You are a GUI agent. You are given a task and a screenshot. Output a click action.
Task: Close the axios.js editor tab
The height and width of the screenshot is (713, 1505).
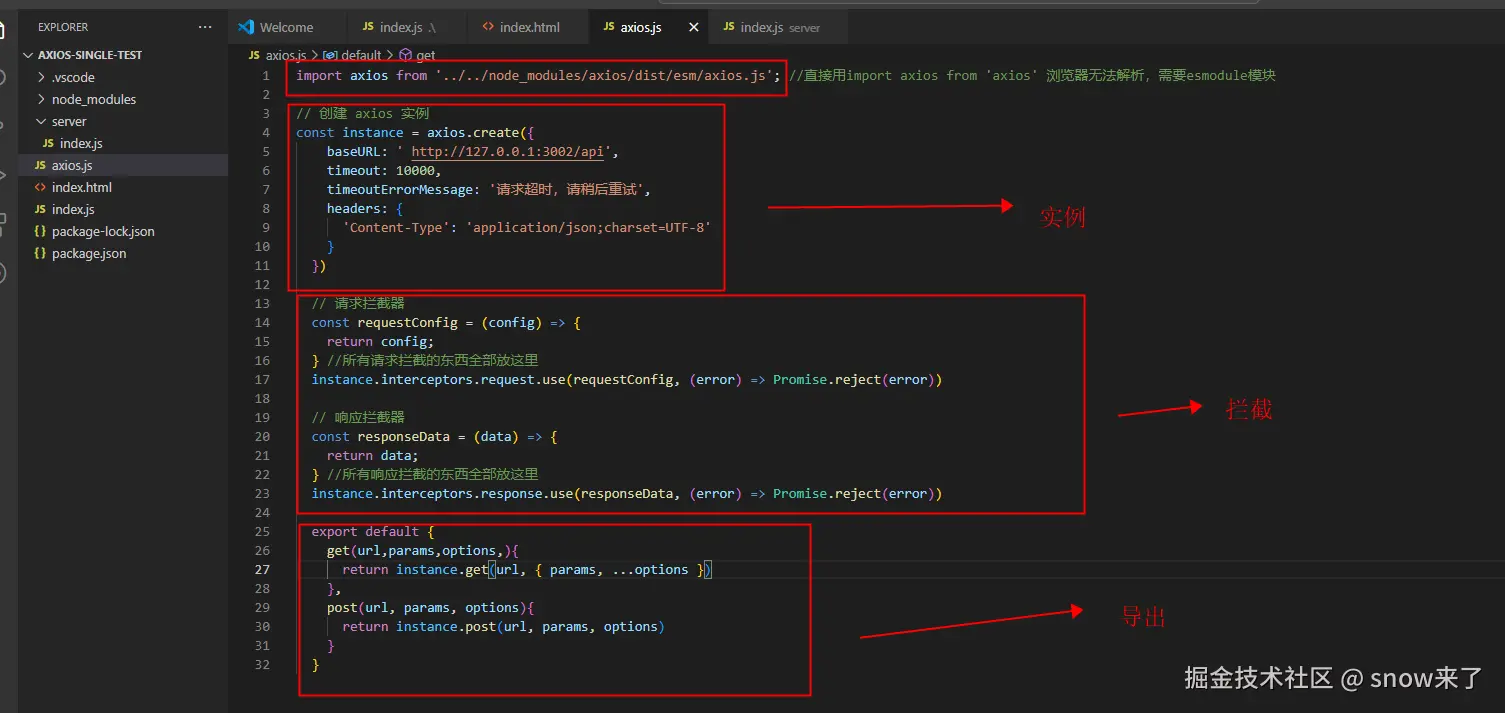(694, 27)
